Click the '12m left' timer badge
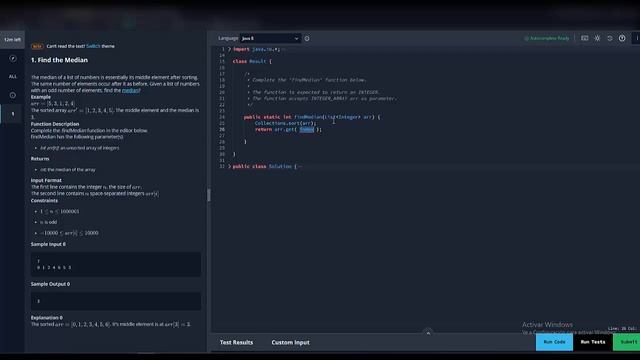640x360 pixels. [12, 40]
